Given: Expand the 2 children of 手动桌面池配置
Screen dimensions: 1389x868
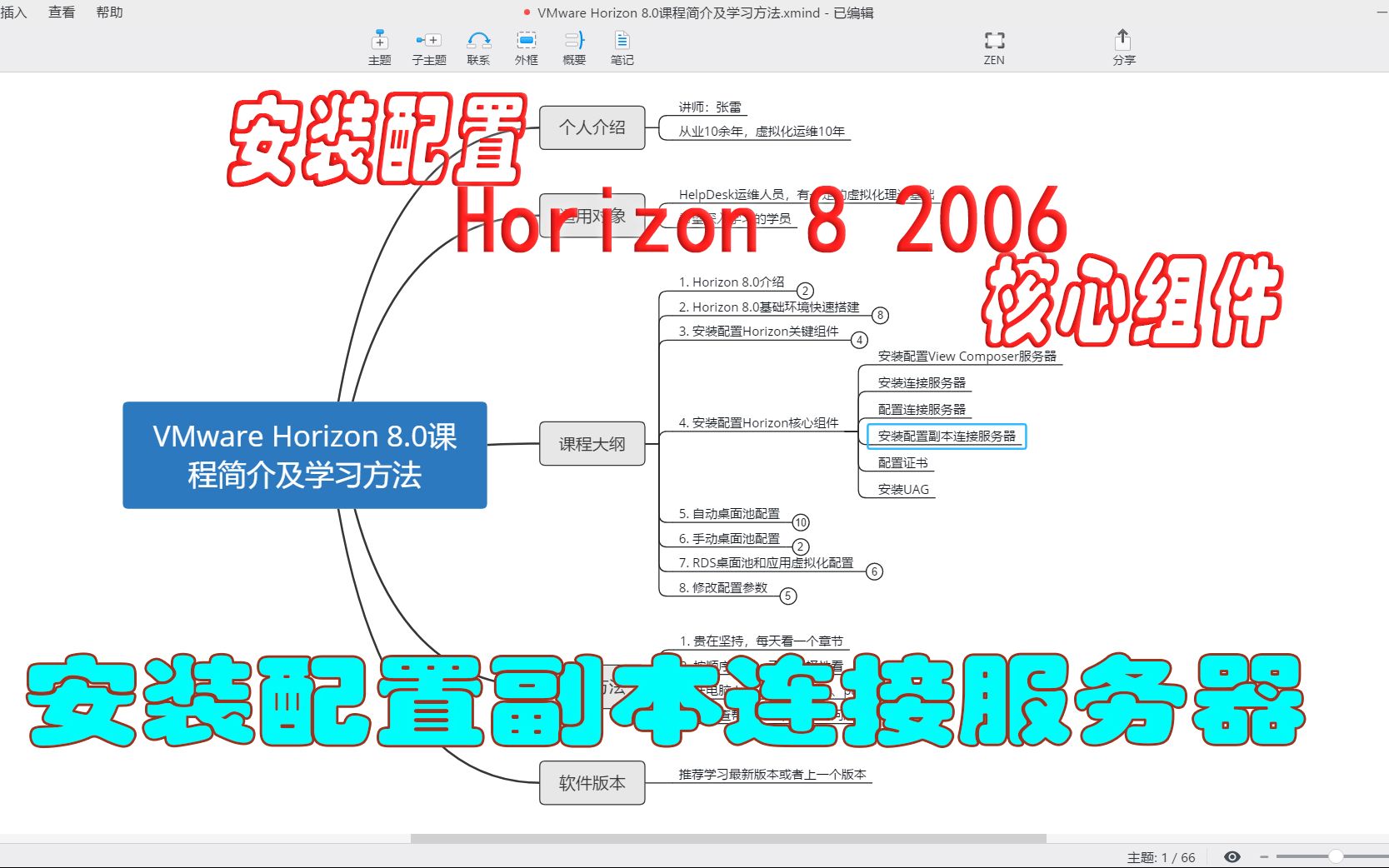Looking at the screenshot, I should [x=800, y=546].
